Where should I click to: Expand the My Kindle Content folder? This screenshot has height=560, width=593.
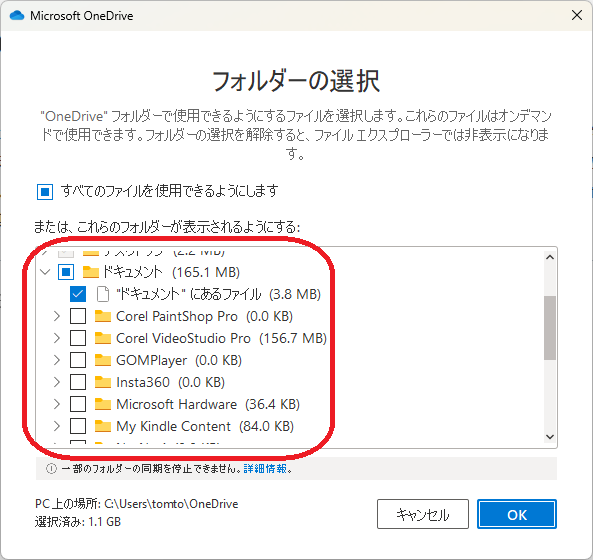[x=57, y=426]
